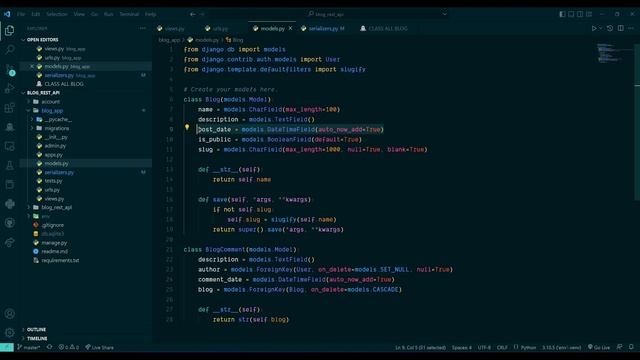The image size is (640, 360).
Task: Open the Manage gear menu
Action: (x=9, y=333)
